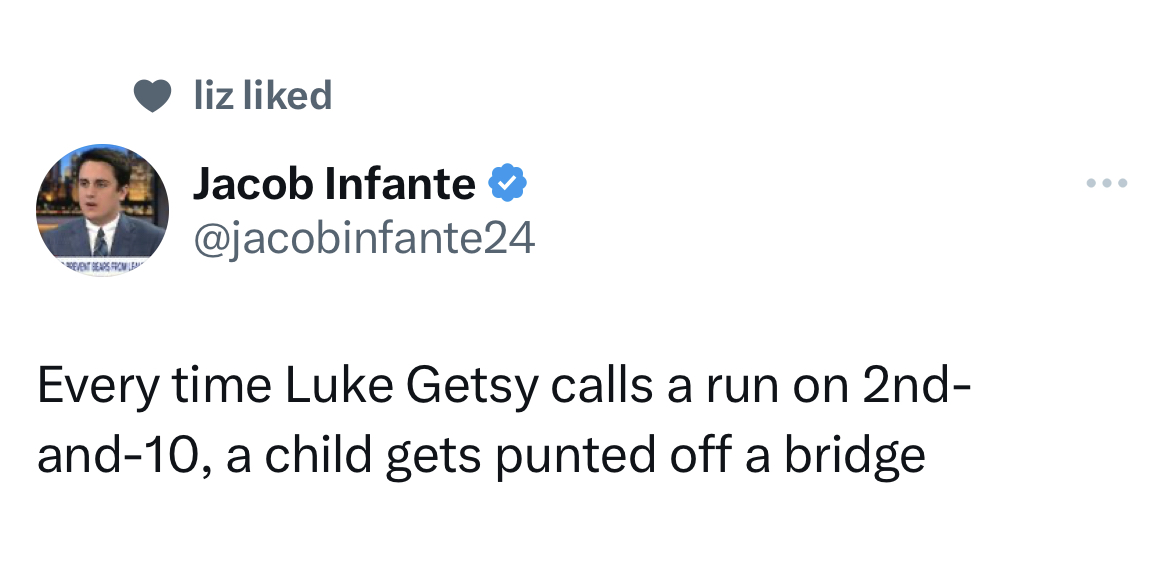1170x568 pixels.
Task: Open Jacob Infante's profile picture
Action: coord(102,209)
